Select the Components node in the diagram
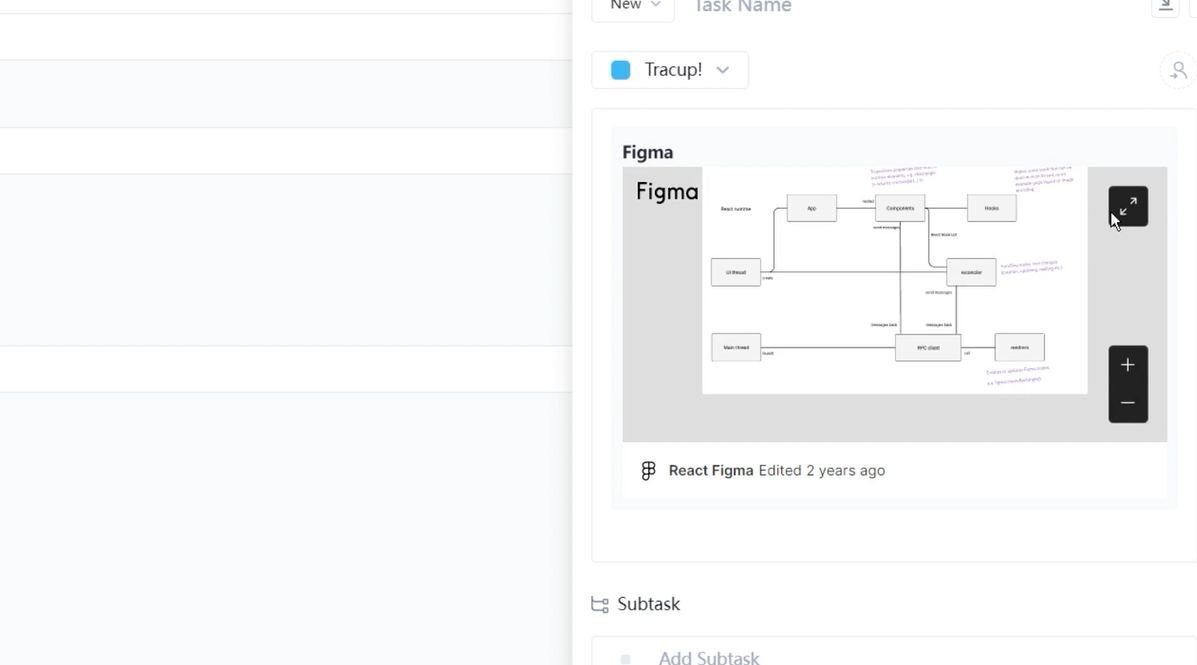1197x665 pixels. click(900, 208)
